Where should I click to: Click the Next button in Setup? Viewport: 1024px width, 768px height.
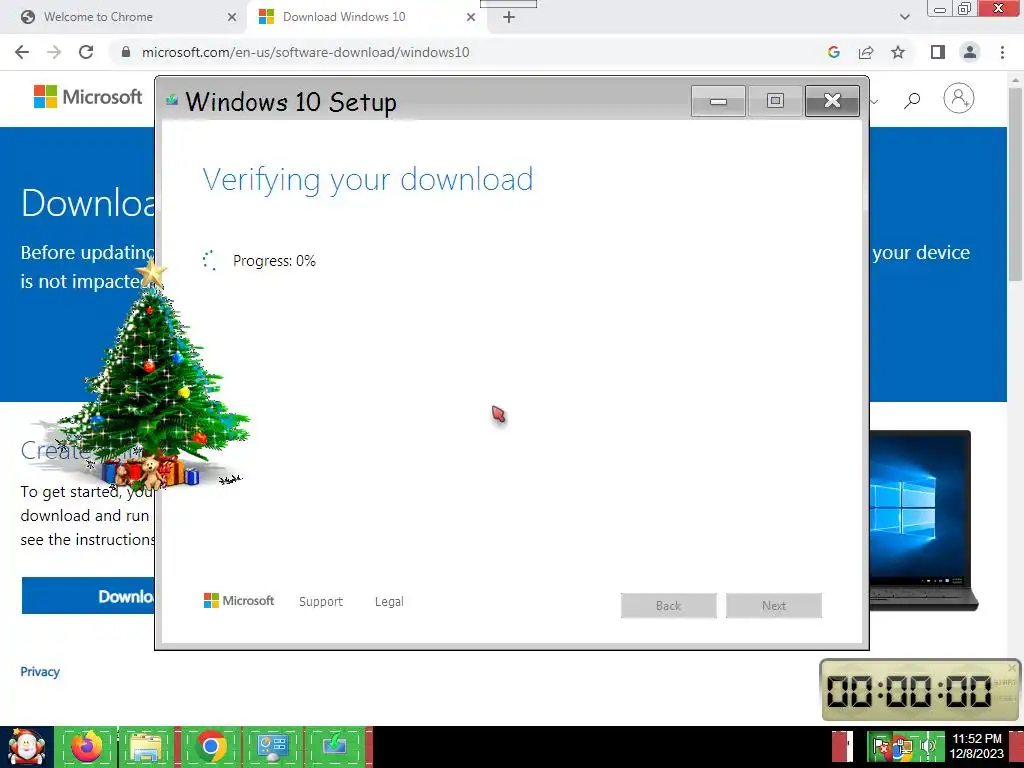774,605
